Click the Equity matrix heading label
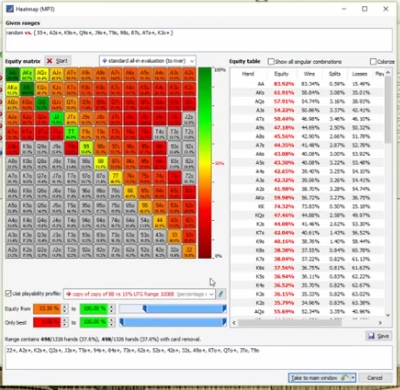The height and width of the screenshot is (390, 400). pyautogui.click(x=23, y=61)
